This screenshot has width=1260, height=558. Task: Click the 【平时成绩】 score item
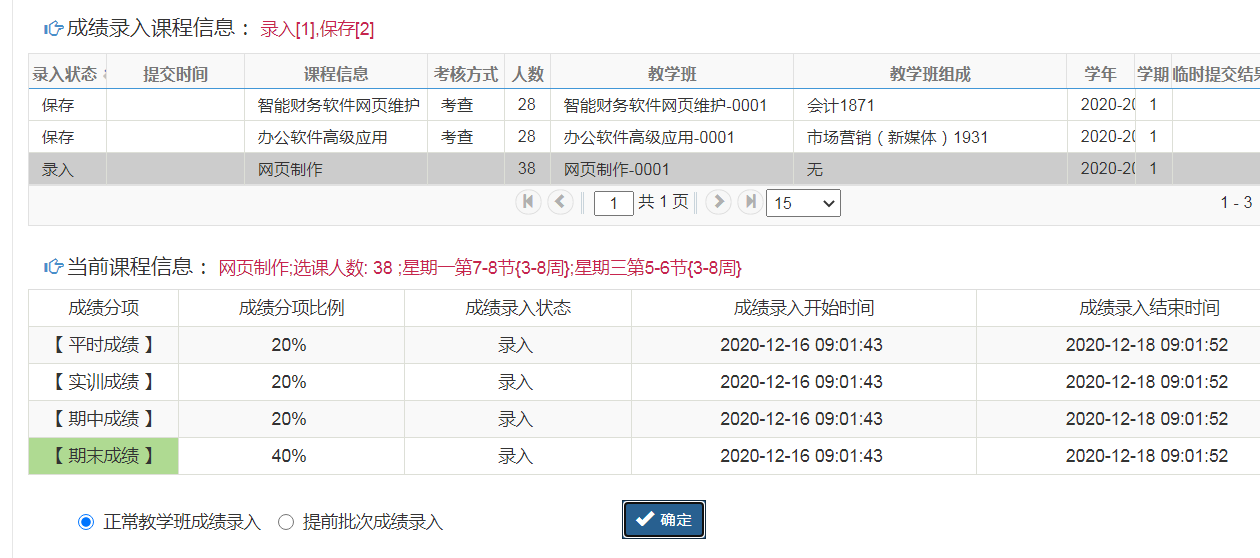pyautogui.click(x=103, y=345)
